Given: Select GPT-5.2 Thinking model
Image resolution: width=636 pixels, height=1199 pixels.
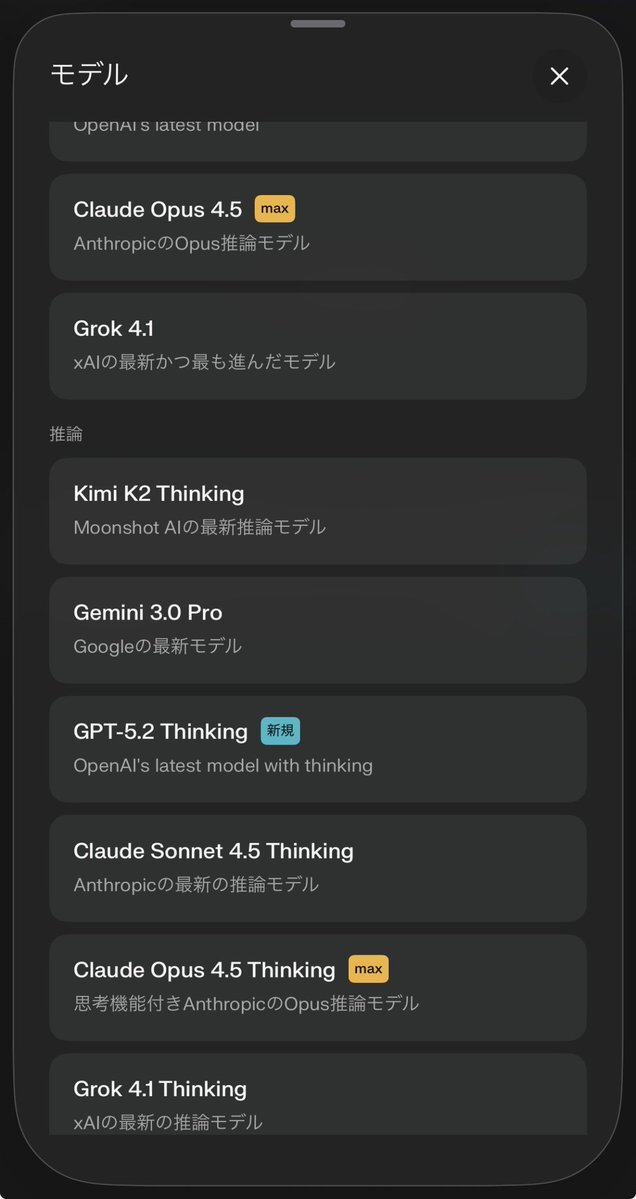Looking at the screenshot, I should 317,748.
